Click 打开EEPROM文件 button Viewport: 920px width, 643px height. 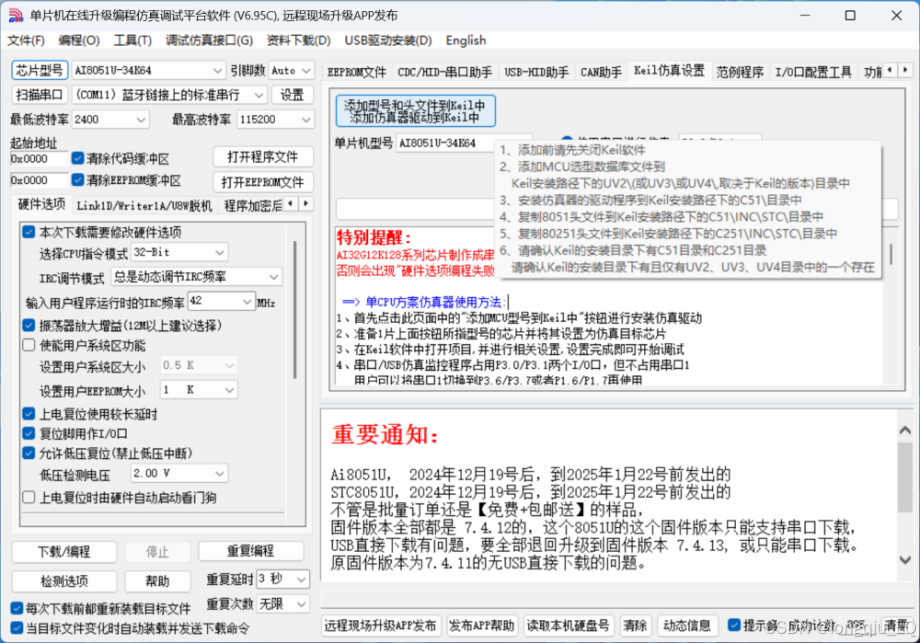pos(262,182)
